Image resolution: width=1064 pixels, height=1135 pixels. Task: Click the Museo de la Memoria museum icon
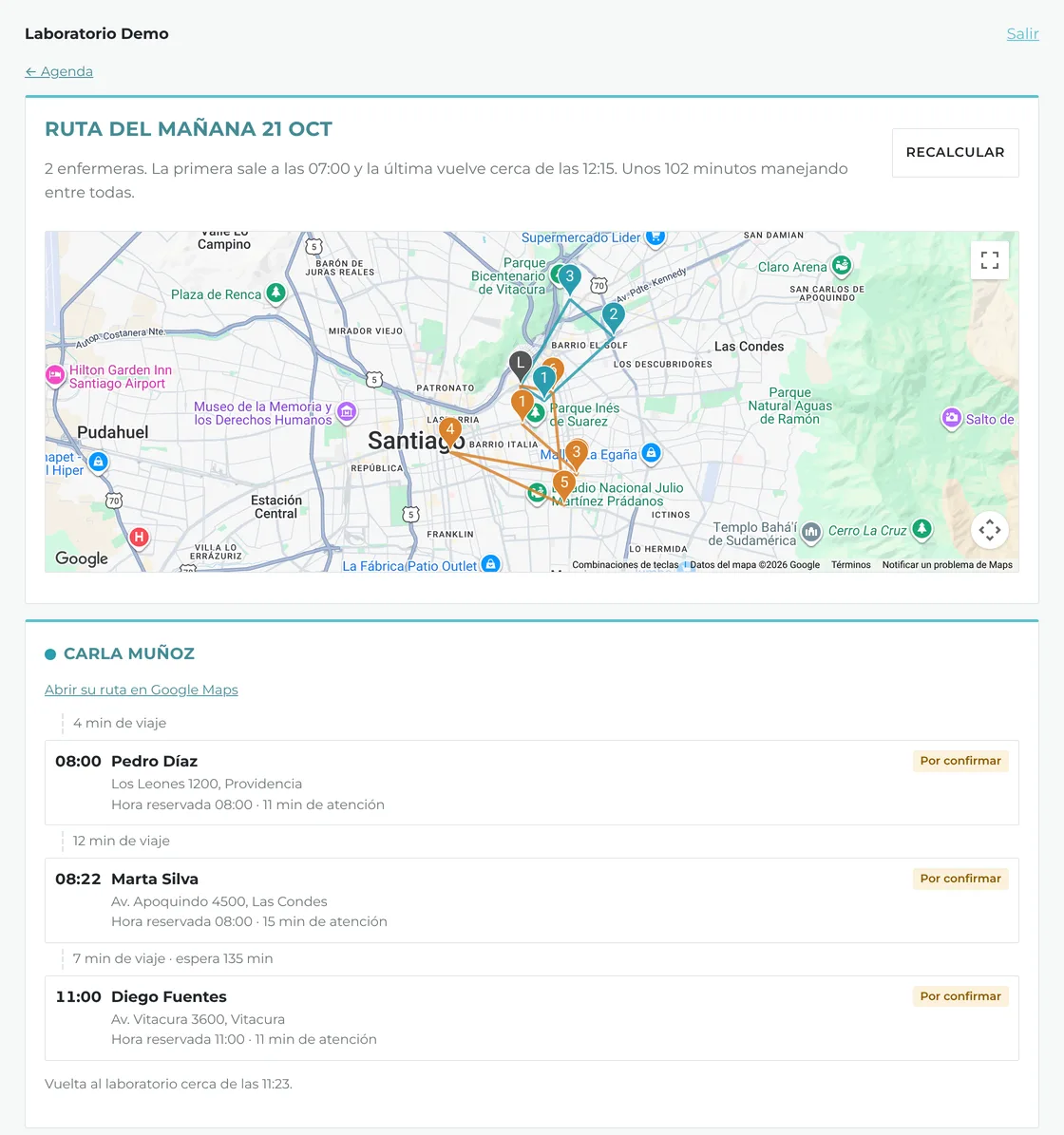[347, 412]
